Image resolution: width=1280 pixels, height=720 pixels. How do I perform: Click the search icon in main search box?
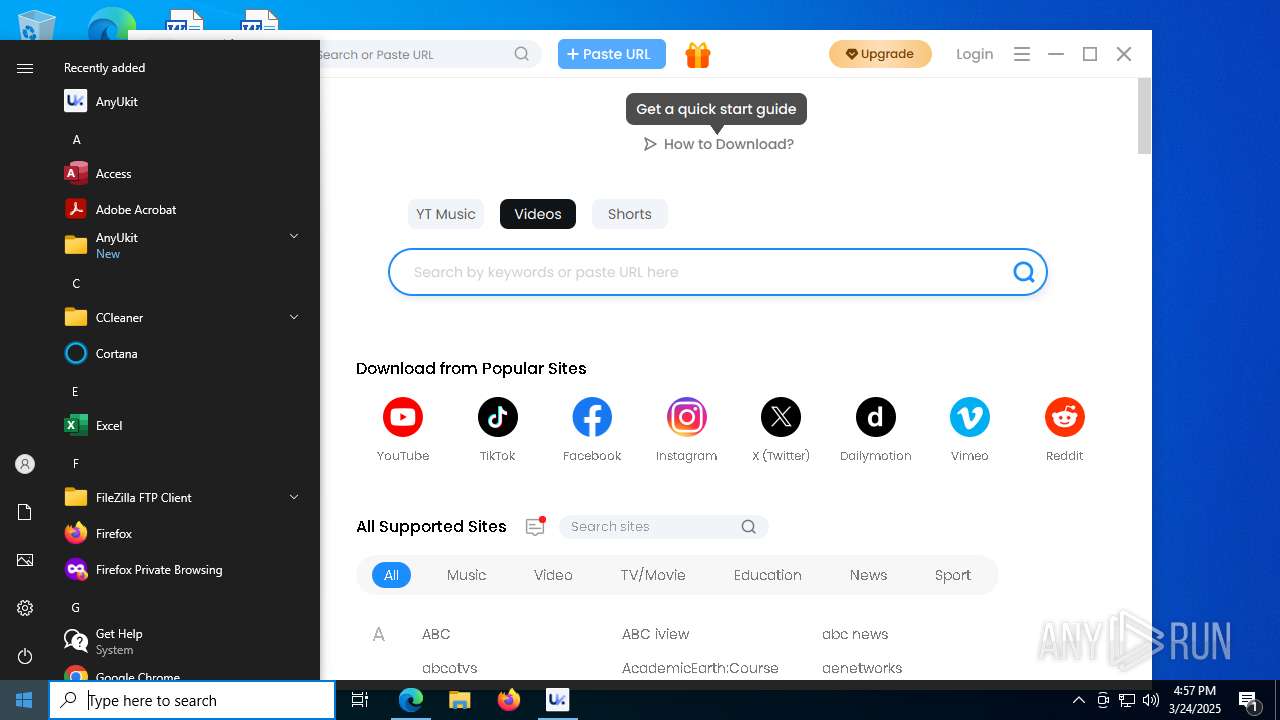[x=1024, y=272]
